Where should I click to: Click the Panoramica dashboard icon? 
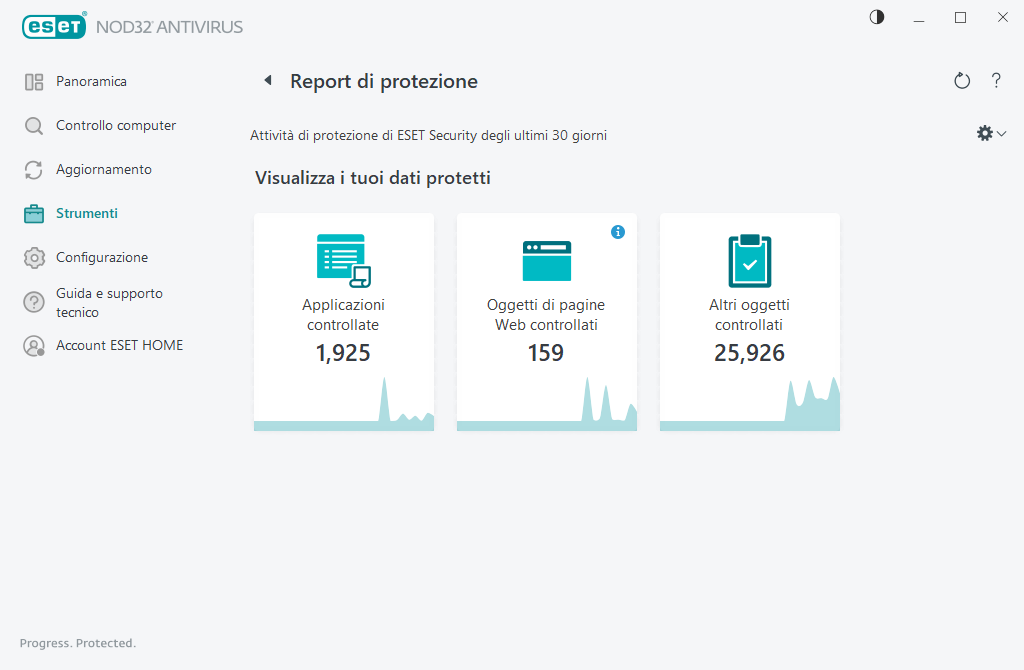pos(34,81)
